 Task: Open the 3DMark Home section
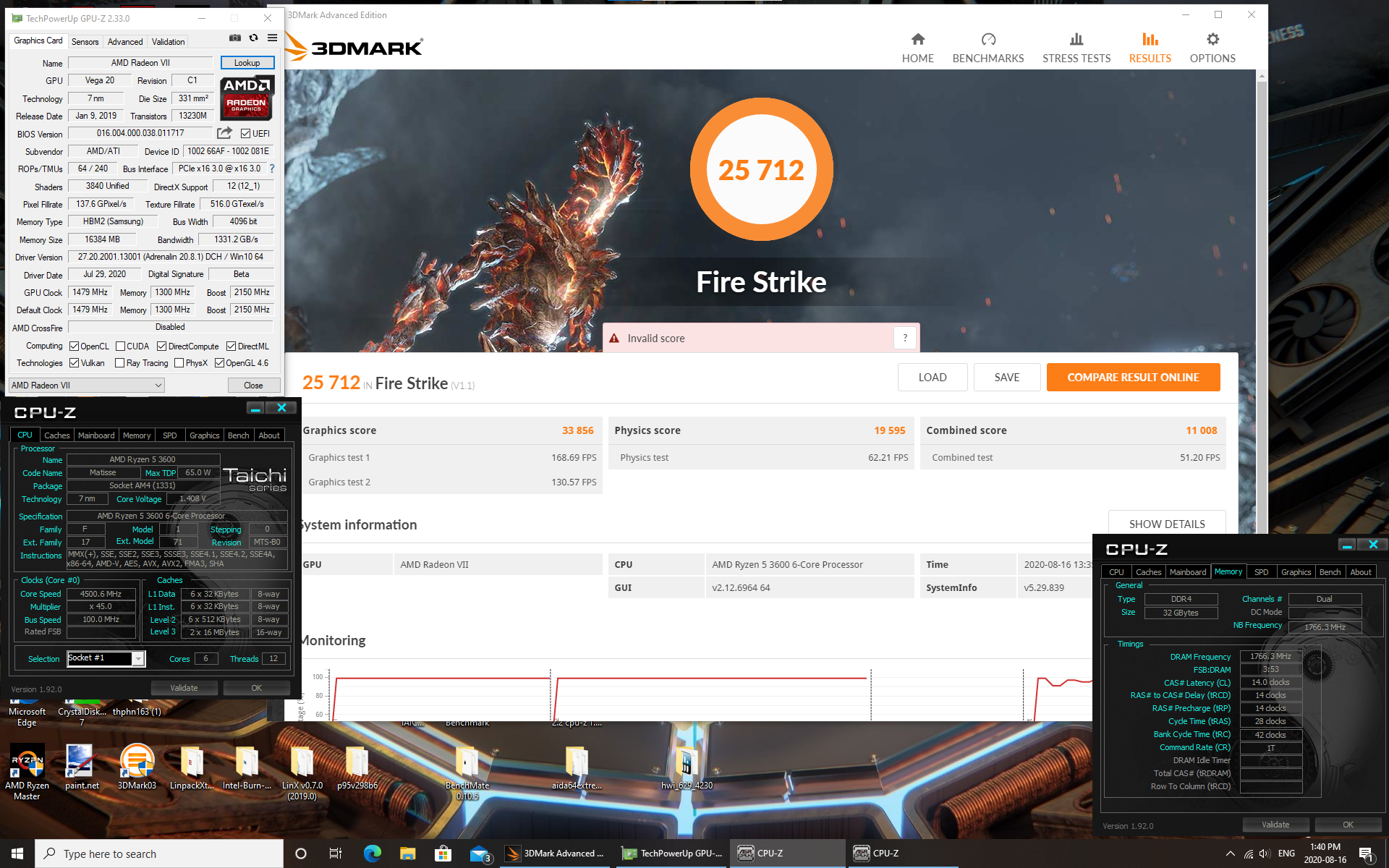click(x=917, y=48)
